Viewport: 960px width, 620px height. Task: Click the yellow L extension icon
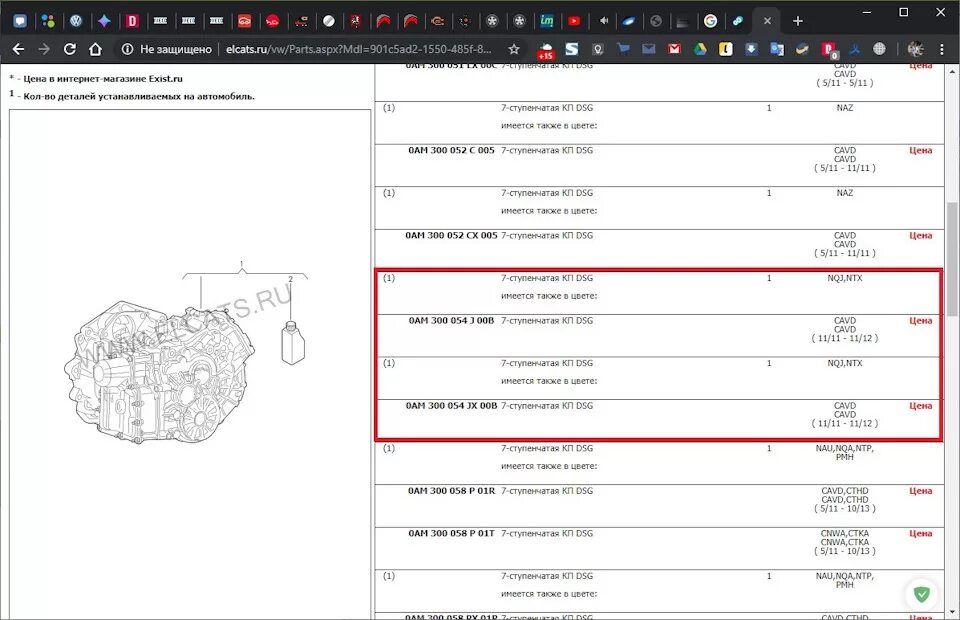pos(726,49)
